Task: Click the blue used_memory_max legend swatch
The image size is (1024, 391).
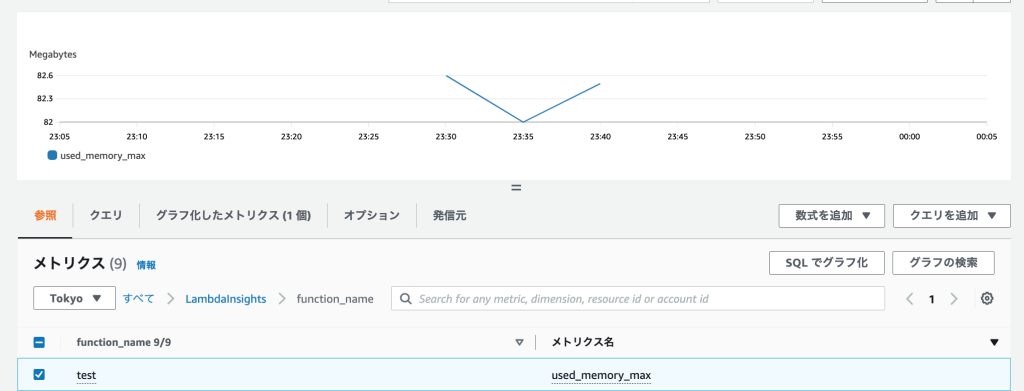Action: (52, 156)
